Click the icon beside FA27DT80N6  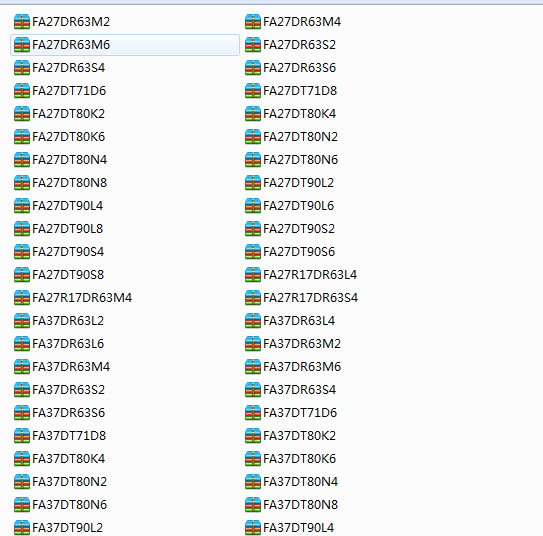(253, 160)
